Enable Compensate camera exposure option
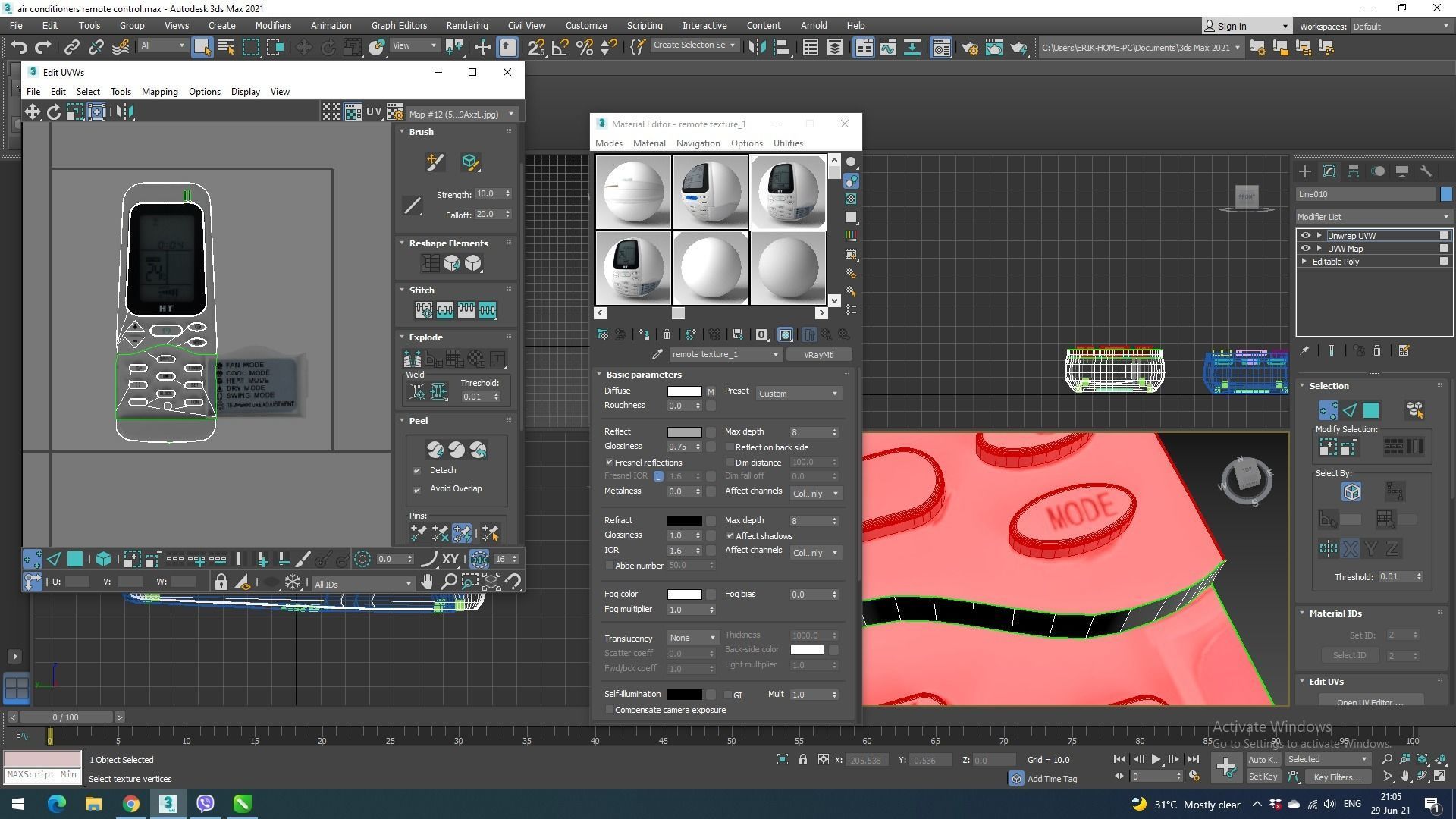Screen dimensions: 1456x819 pyautogui.click(x=610, y=709)
